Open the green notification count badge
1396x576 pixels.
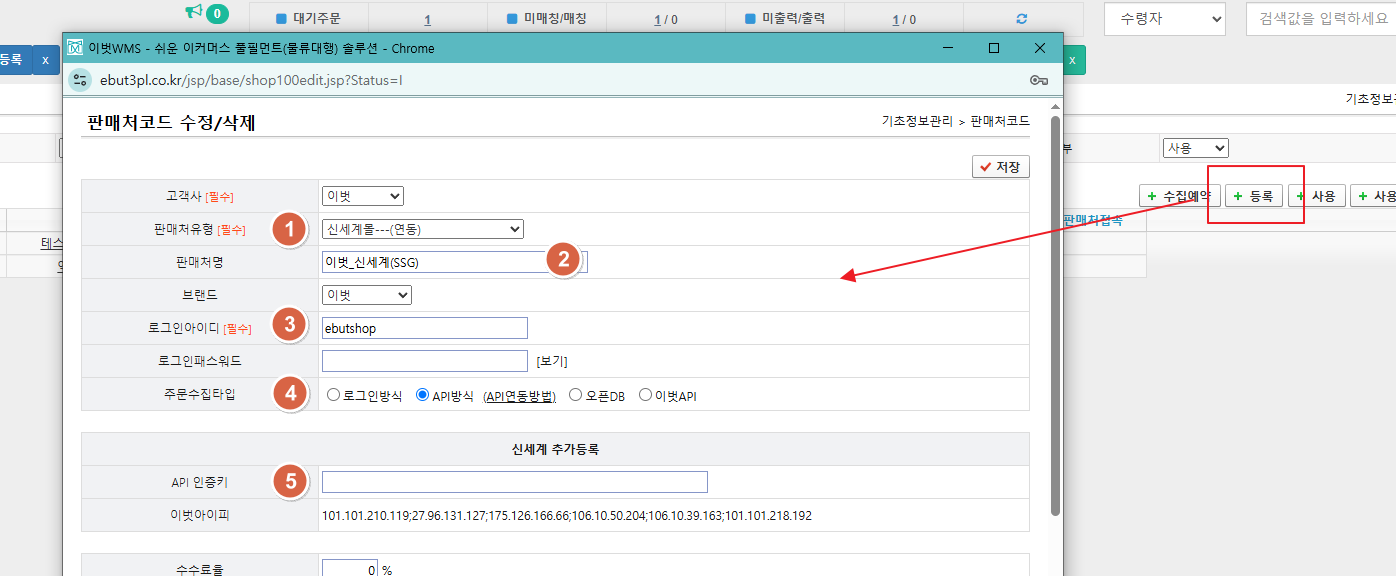217,14
